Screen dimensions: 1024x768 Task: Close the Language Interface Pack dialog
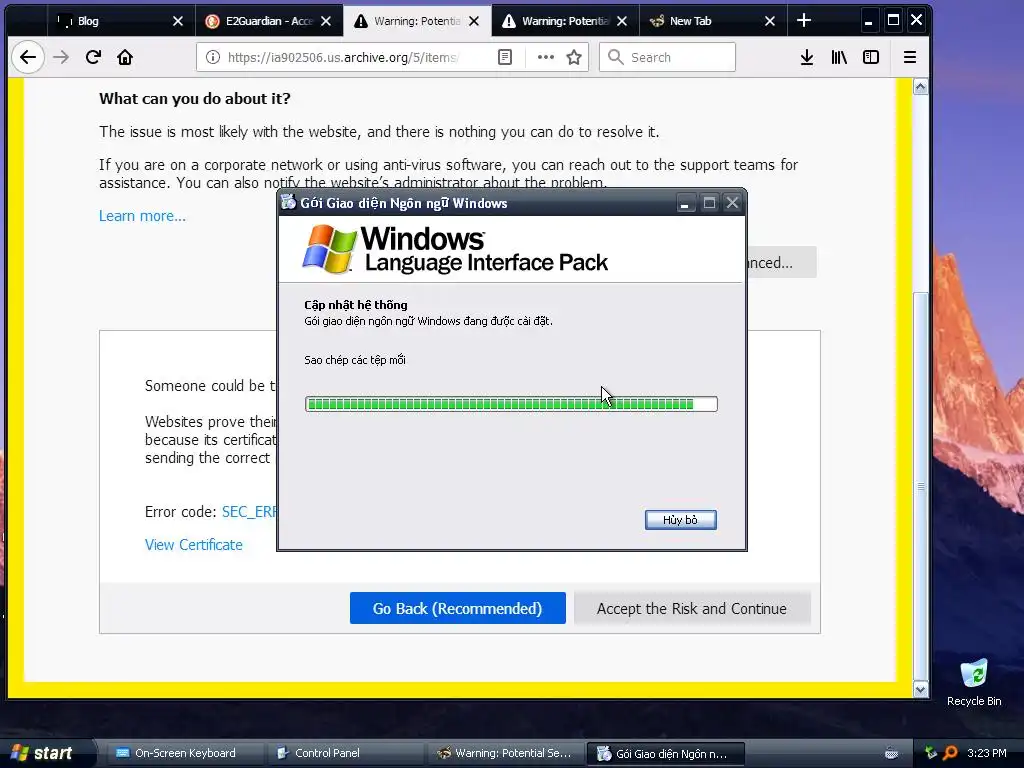732,203
